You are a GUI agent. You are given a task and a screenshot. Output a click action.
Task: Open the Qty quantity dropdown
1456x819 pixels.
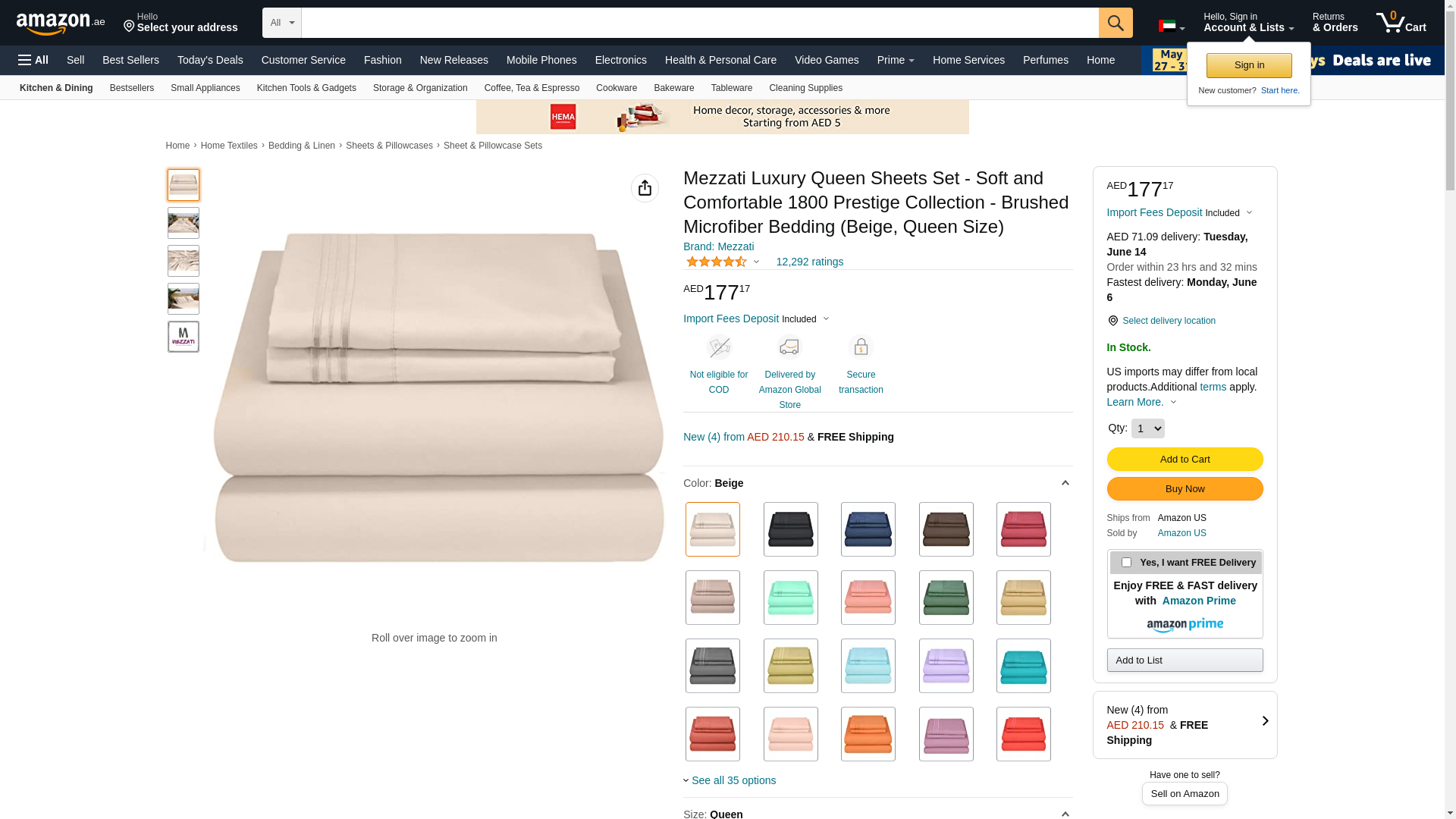click(1147, 428)
